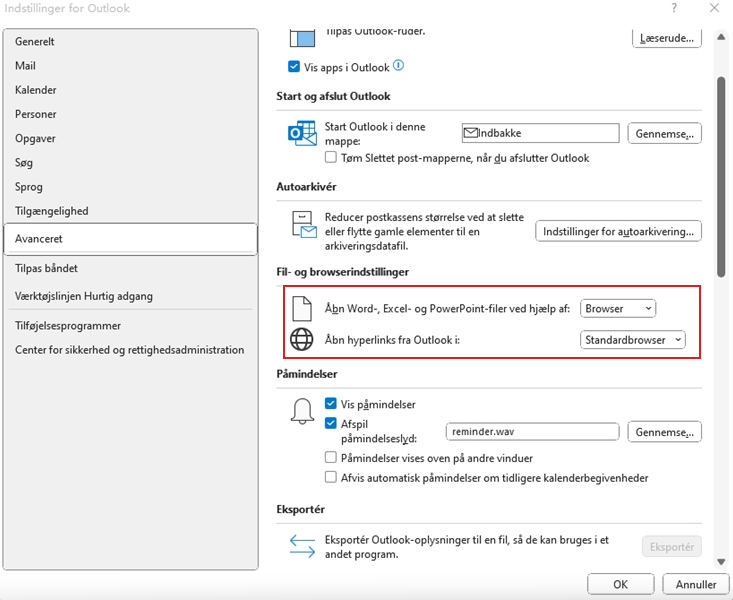Click the Autoarkivér section heading
This screenshot has height=600, width=733.
point(306,187)
